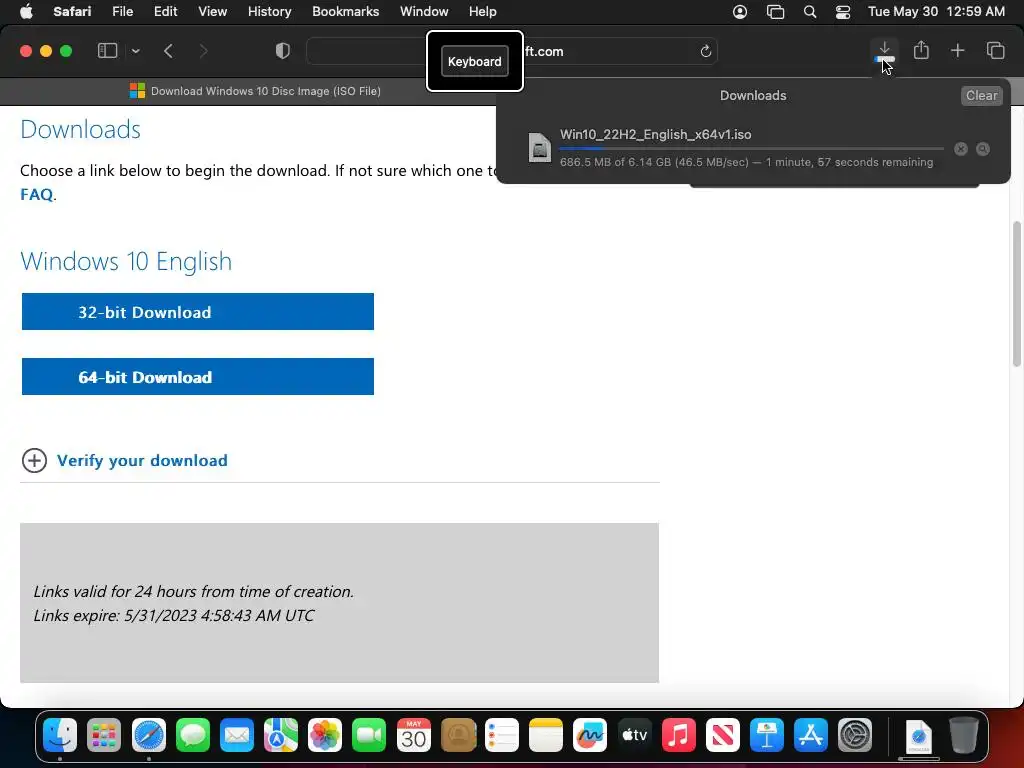Select the Download Windows 10 Disc Image tab
This screenshot has height=768, width=1024.
coord(255,91)
